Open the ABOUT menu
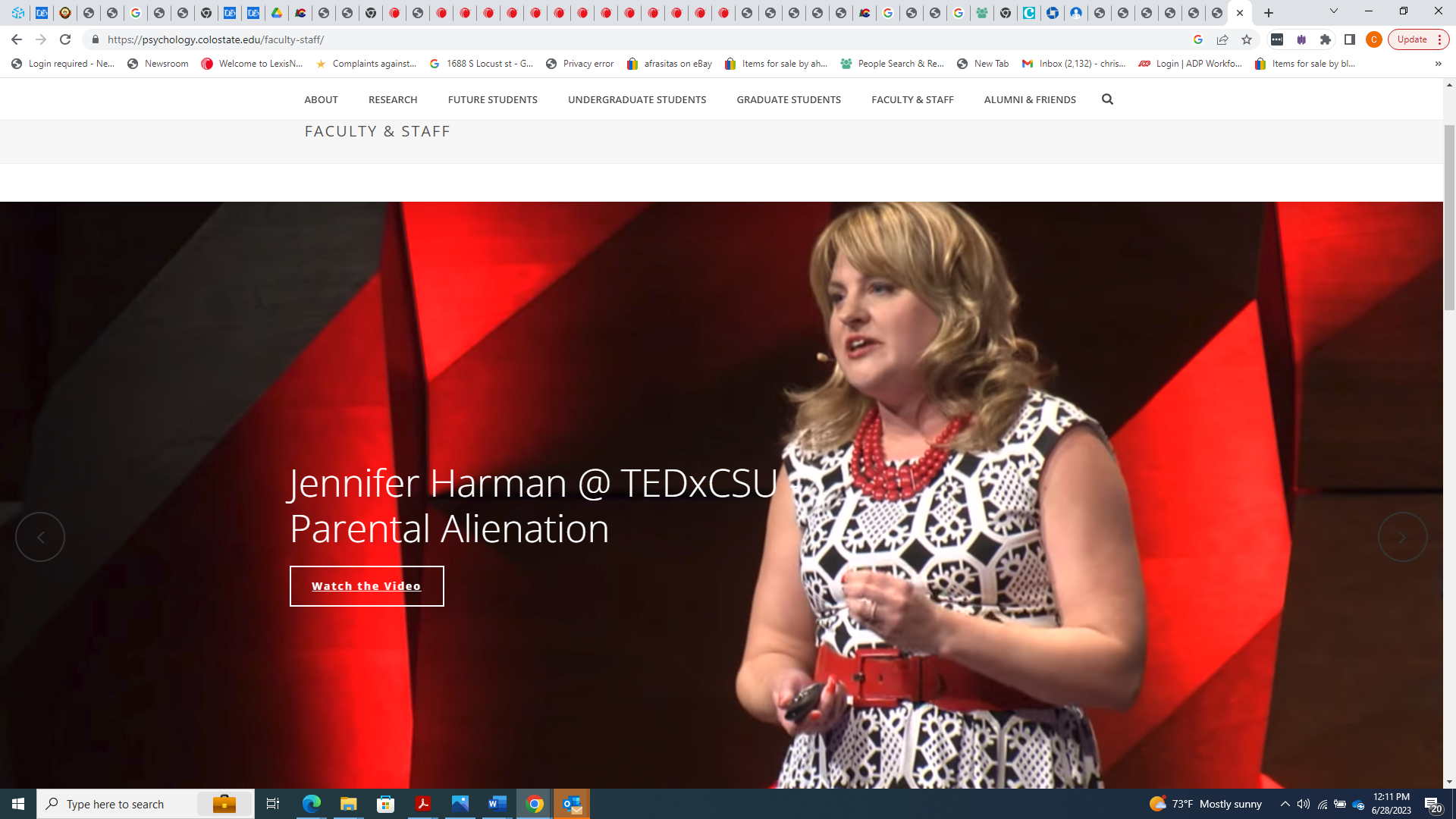 tap(321, 99)
